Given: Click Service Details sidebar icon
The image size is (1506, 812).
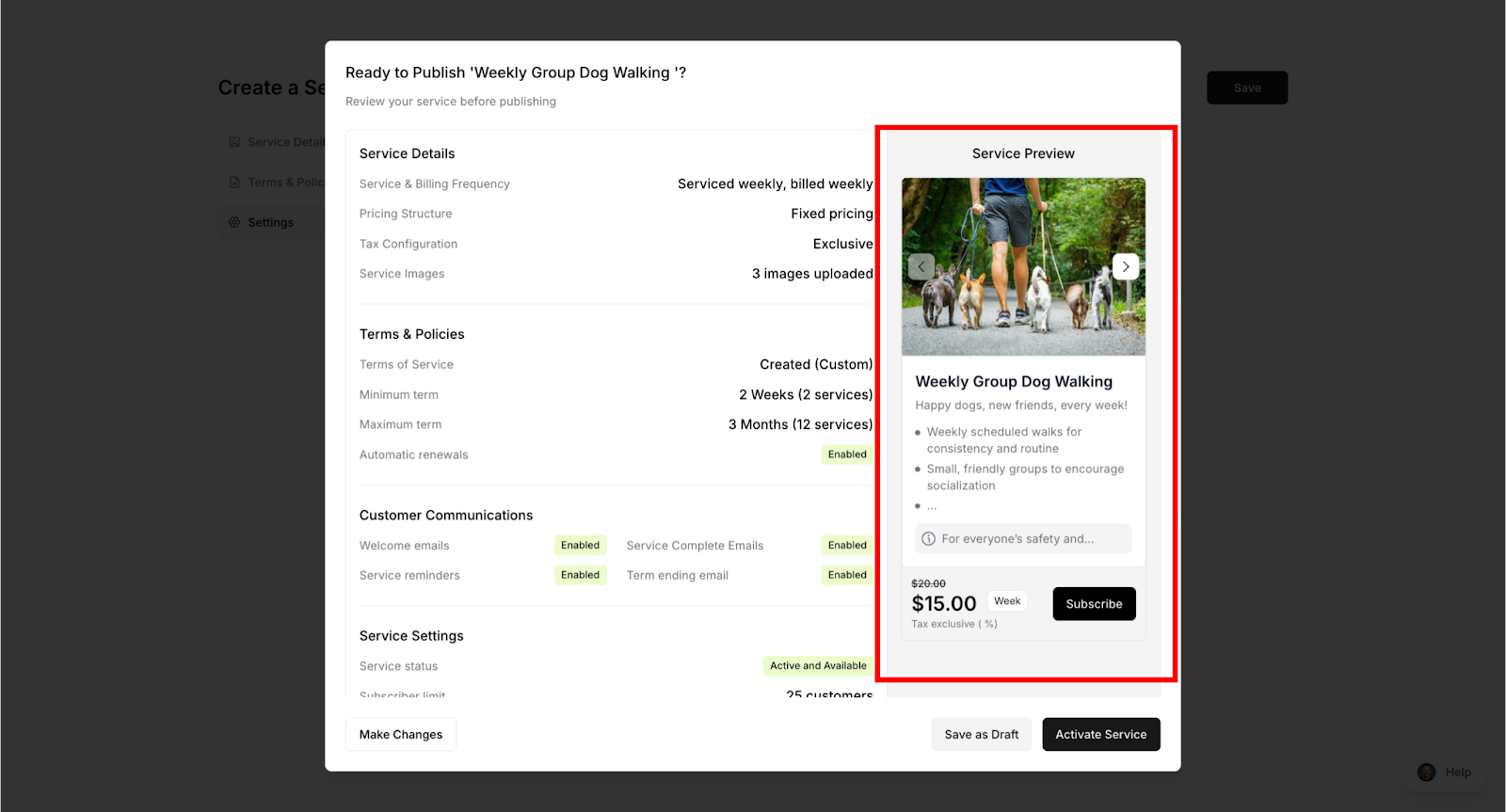Looking at the screenshot, I should (x=234, y=142).
